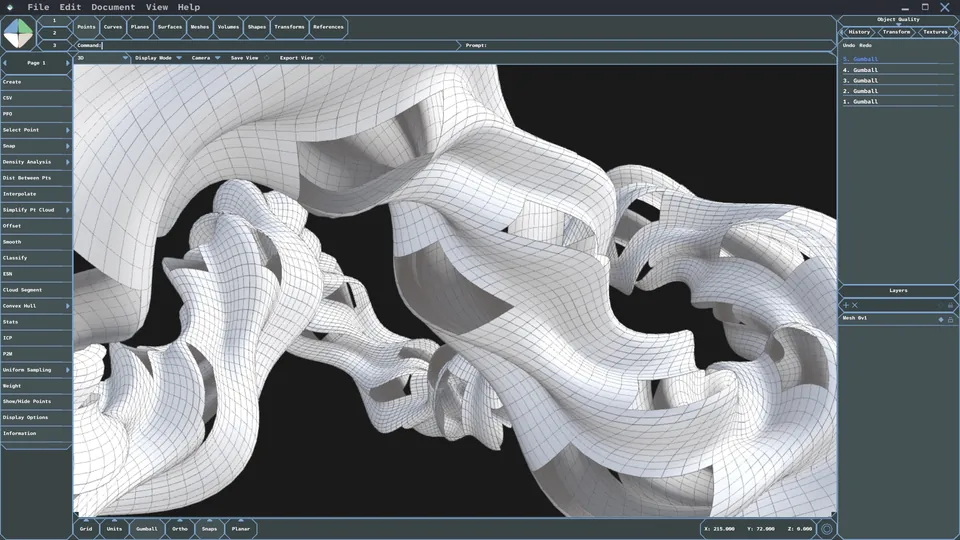
Task: Toggle the Units option
Action: [114, 528]
